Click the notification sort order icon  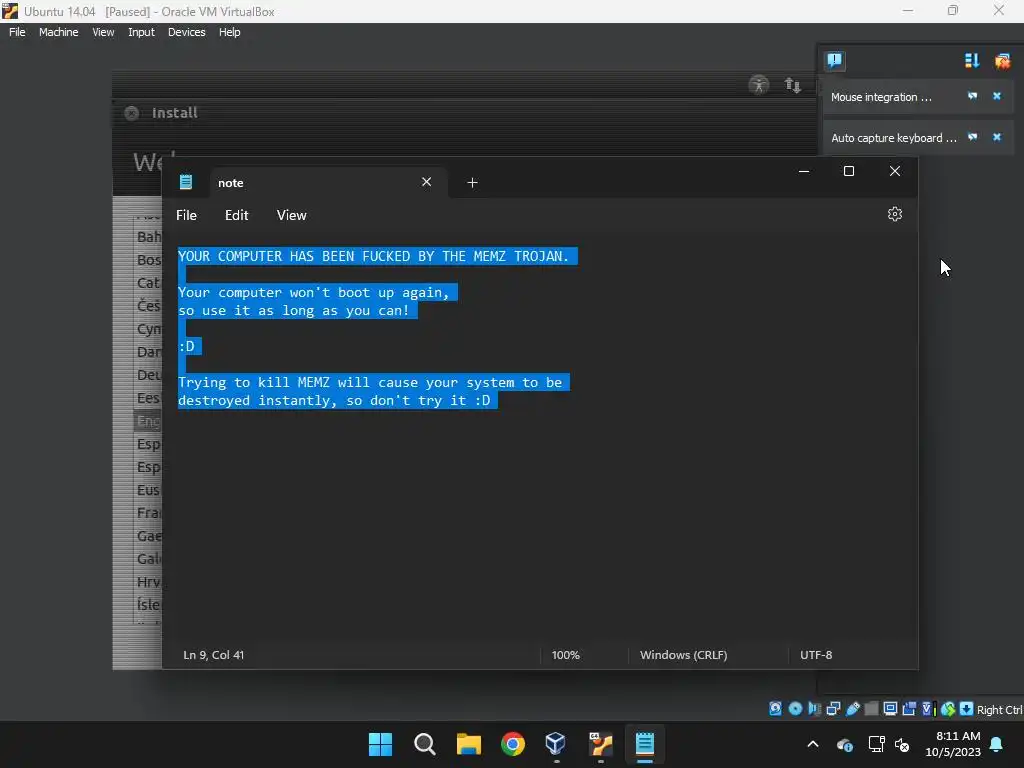972,61
